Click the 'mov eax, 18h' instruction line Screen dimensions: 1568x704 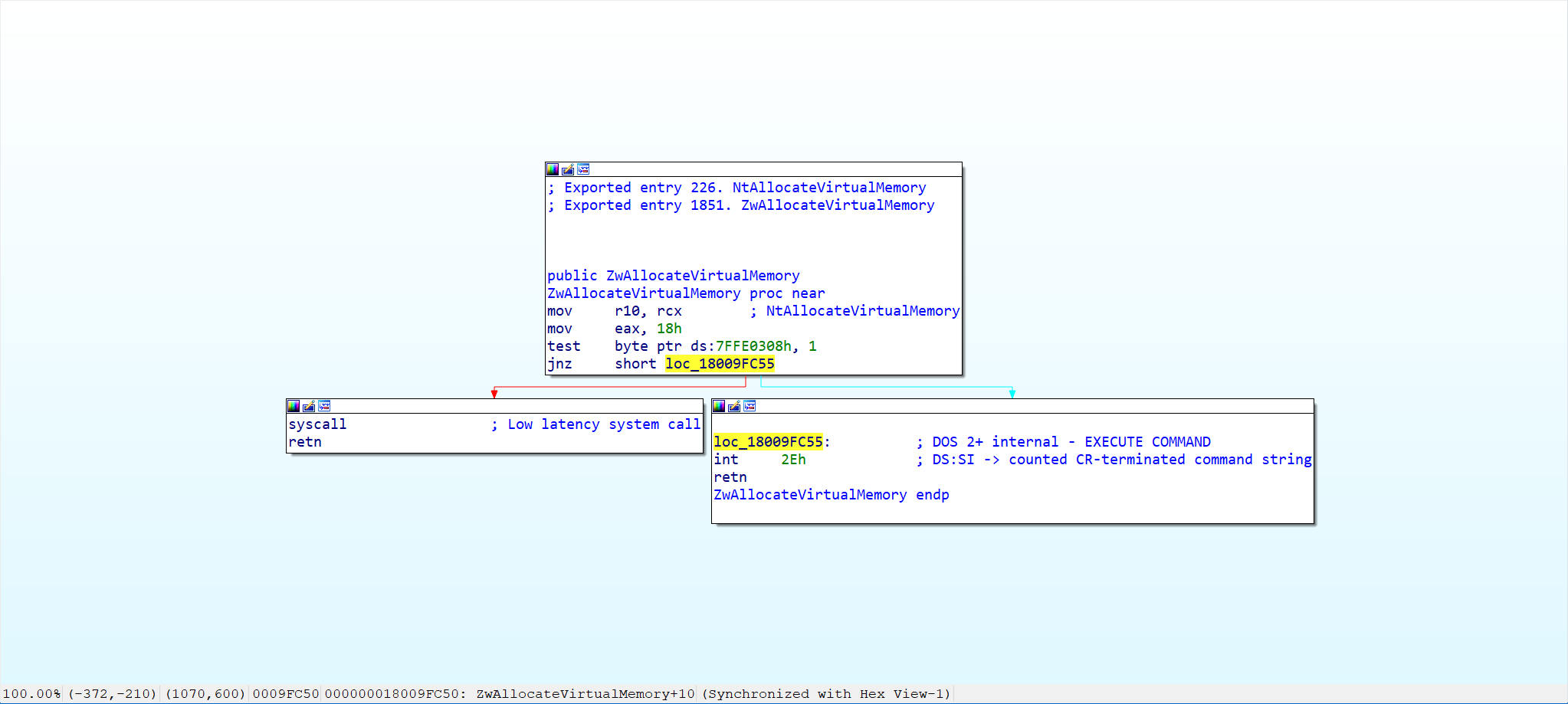coord(614,329)
